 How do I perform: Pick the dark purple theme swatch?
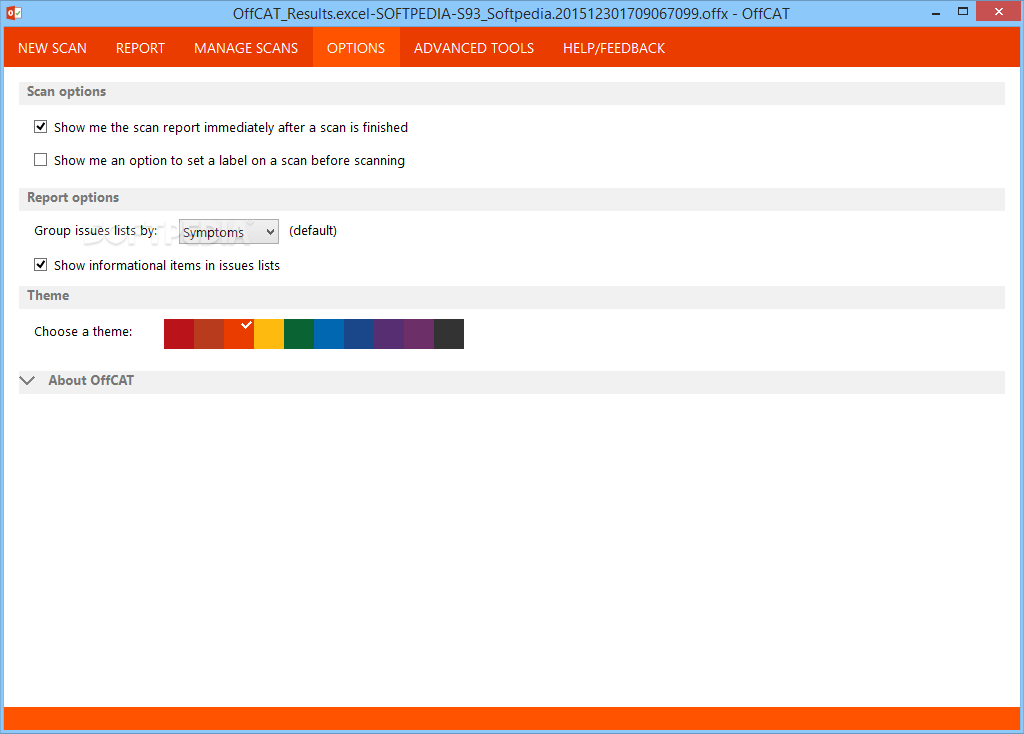pos(389,334)
